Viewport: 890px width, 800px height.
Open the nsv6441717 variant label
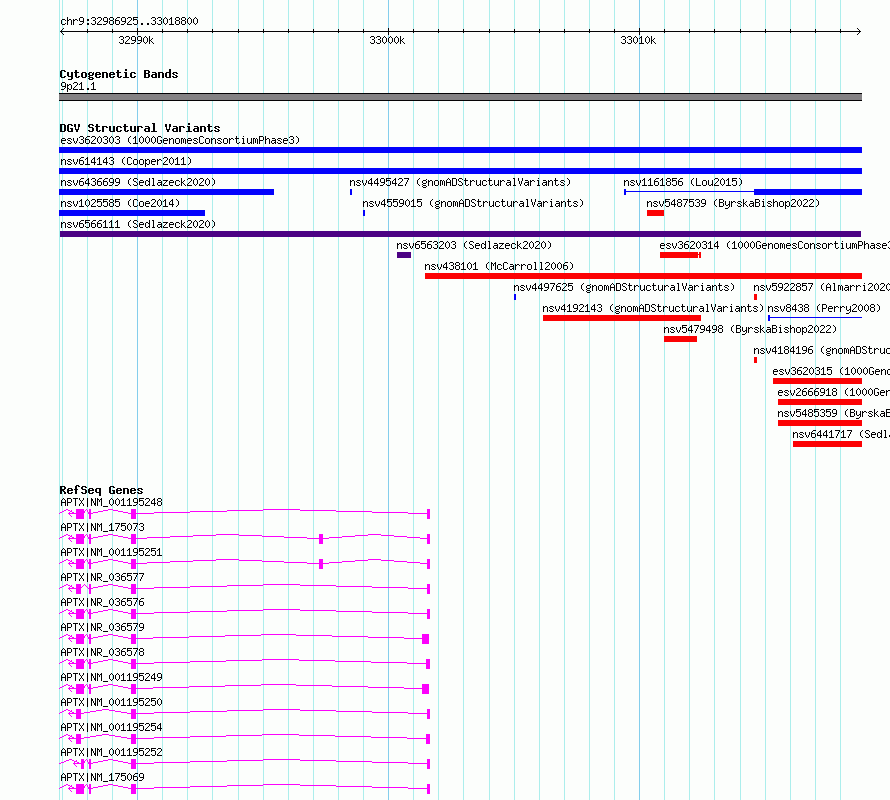pyautogui.click(x=841, y=434)
